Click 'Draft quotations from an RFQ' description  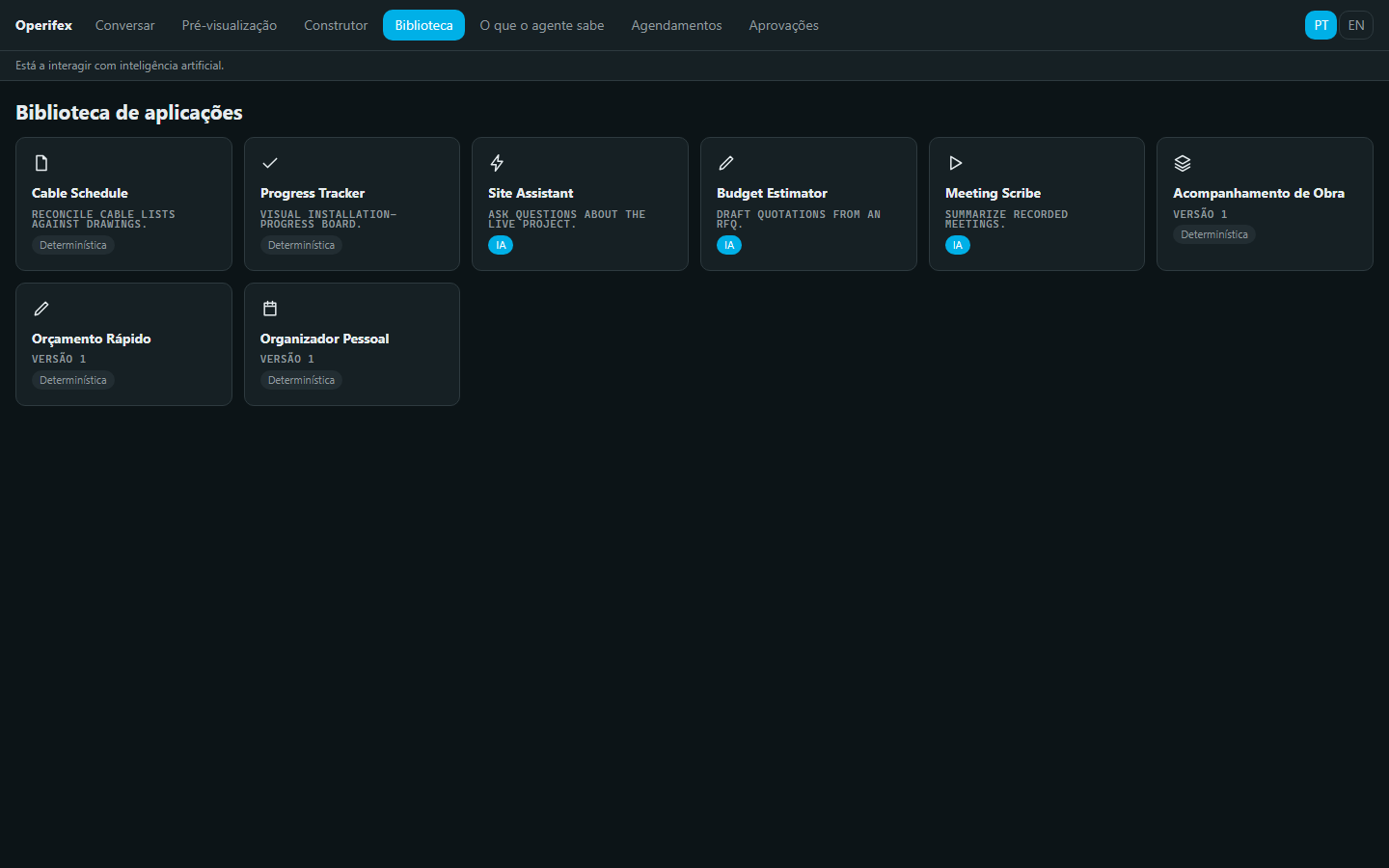799,219
